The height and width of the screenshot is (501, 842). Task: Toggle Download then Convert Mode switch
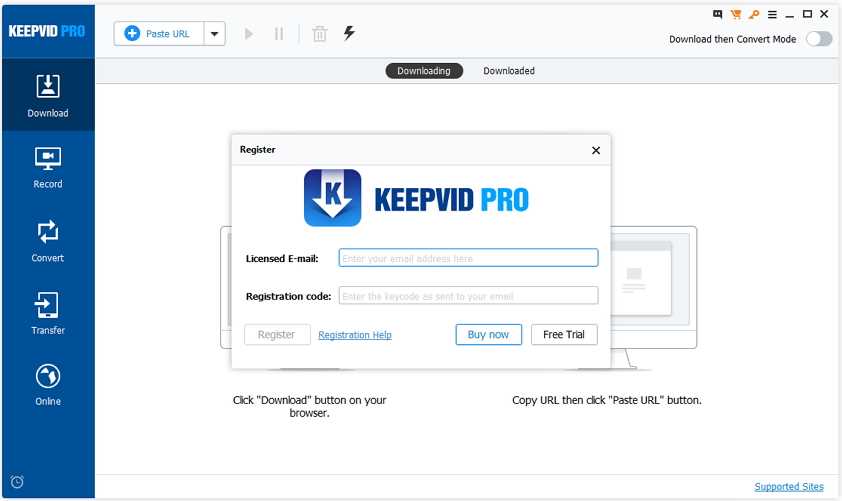[x=819, y=39]
